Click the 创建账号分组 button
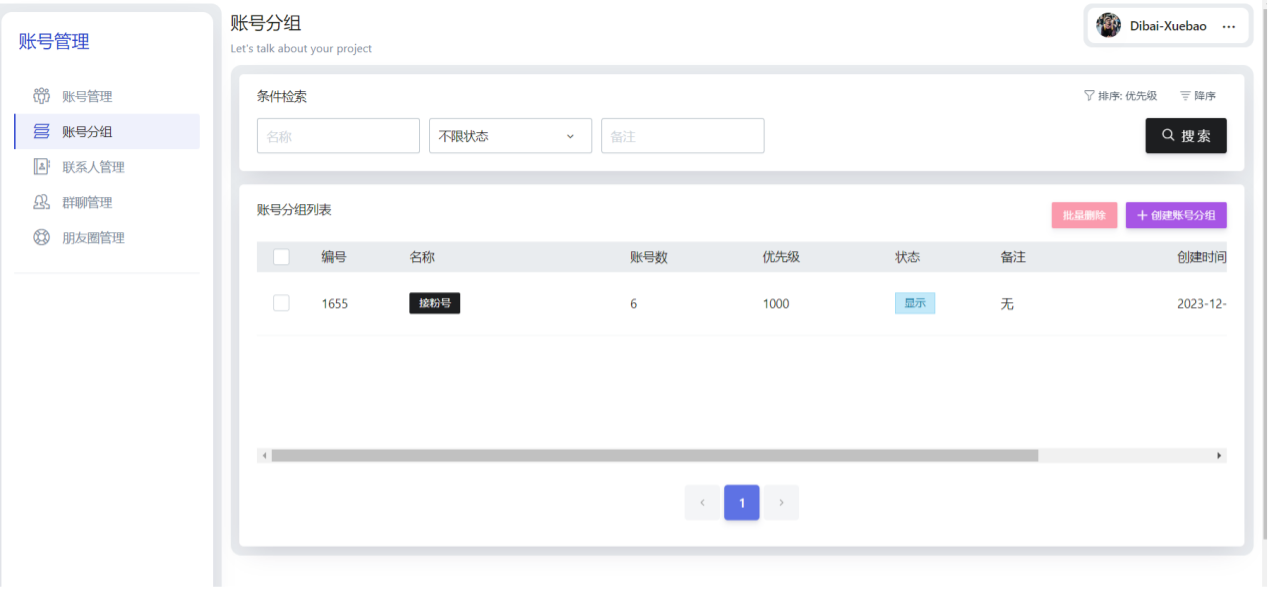This screenshot has width=1271, height=589. [x=1175, y=215]
